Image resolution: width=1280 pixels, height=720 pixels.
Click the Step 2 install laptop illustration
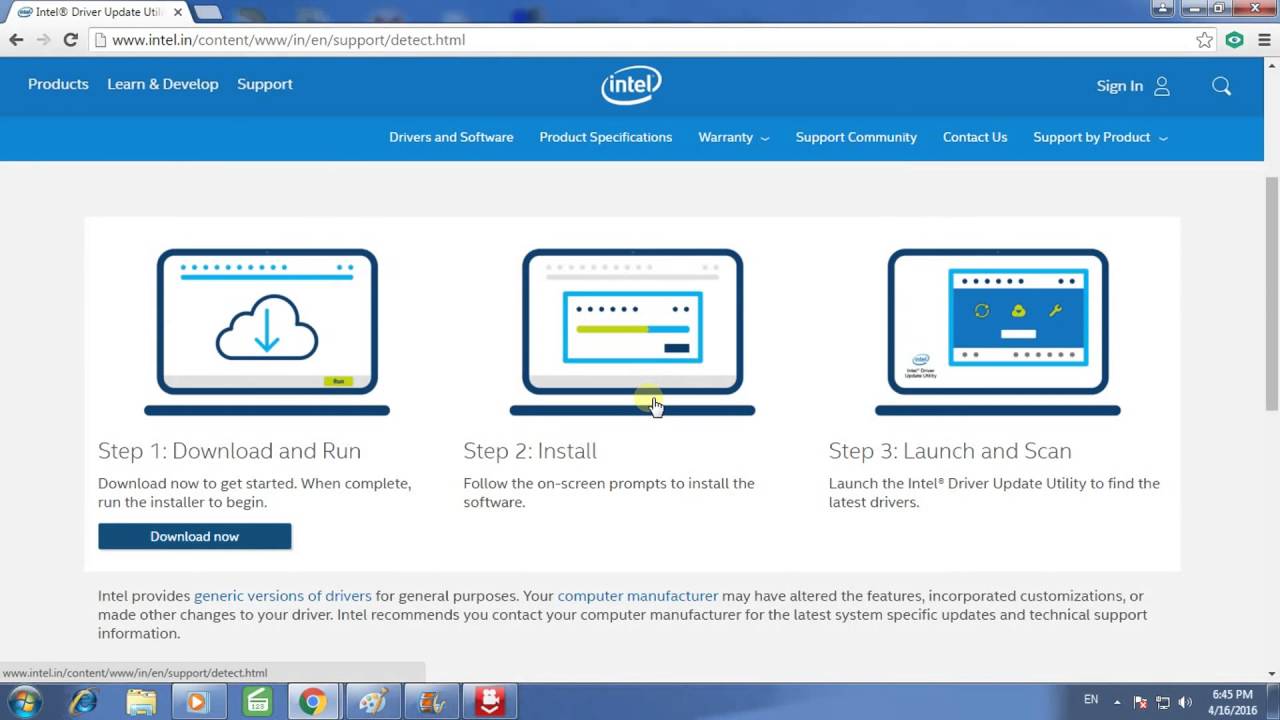click(x=632, y=332)
